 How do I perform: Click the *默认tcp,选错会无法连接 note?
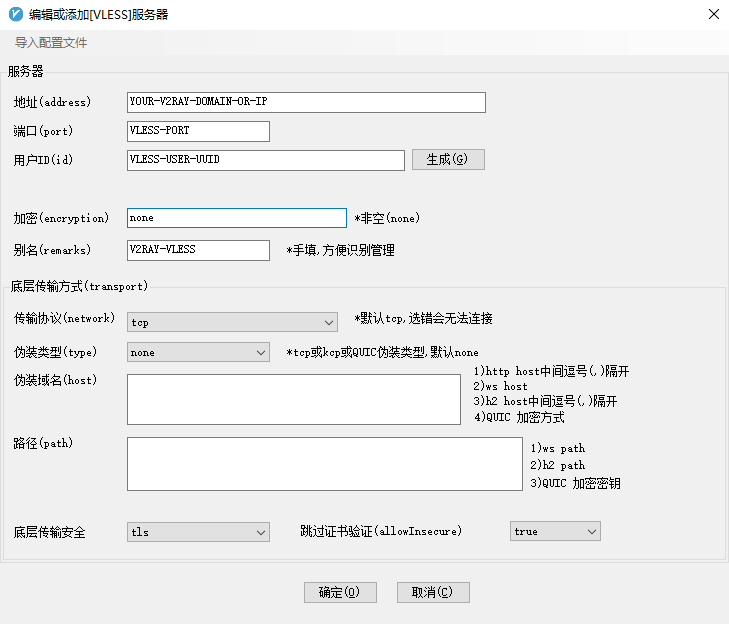pyautogui.click(x=423, y=319)
